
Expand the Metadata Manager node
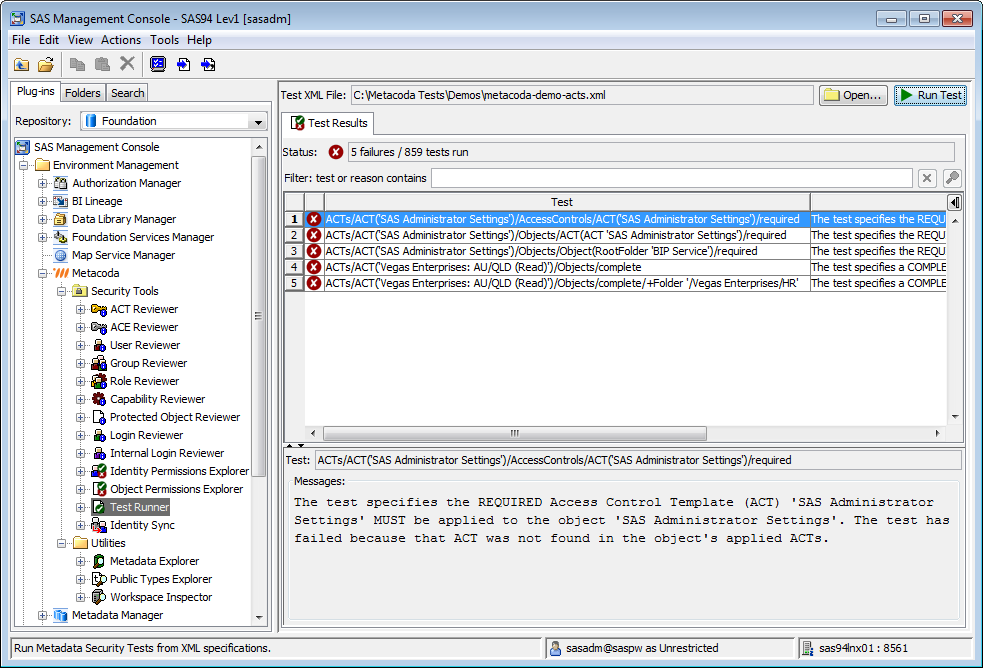43,615
